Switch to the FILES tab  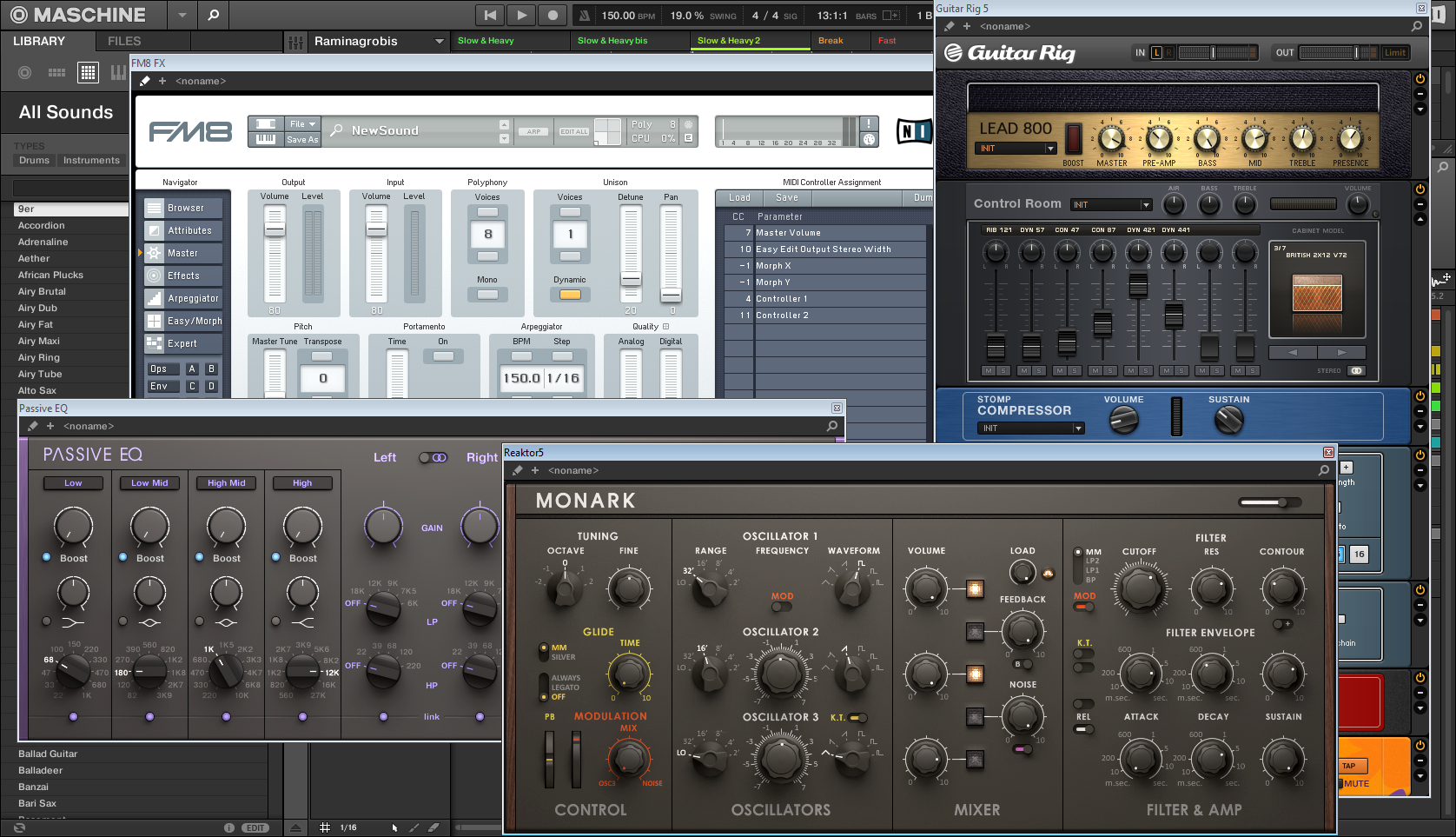[124, 41]
